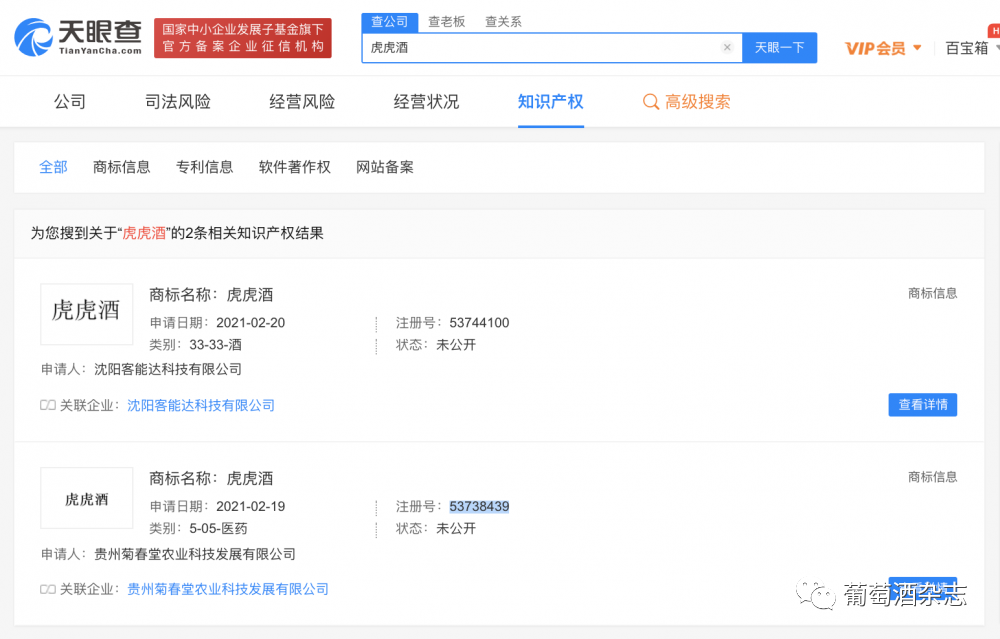Open the first 虎虎酒 trademark thumbnail
1000x639 pixels.
[87, 314]
